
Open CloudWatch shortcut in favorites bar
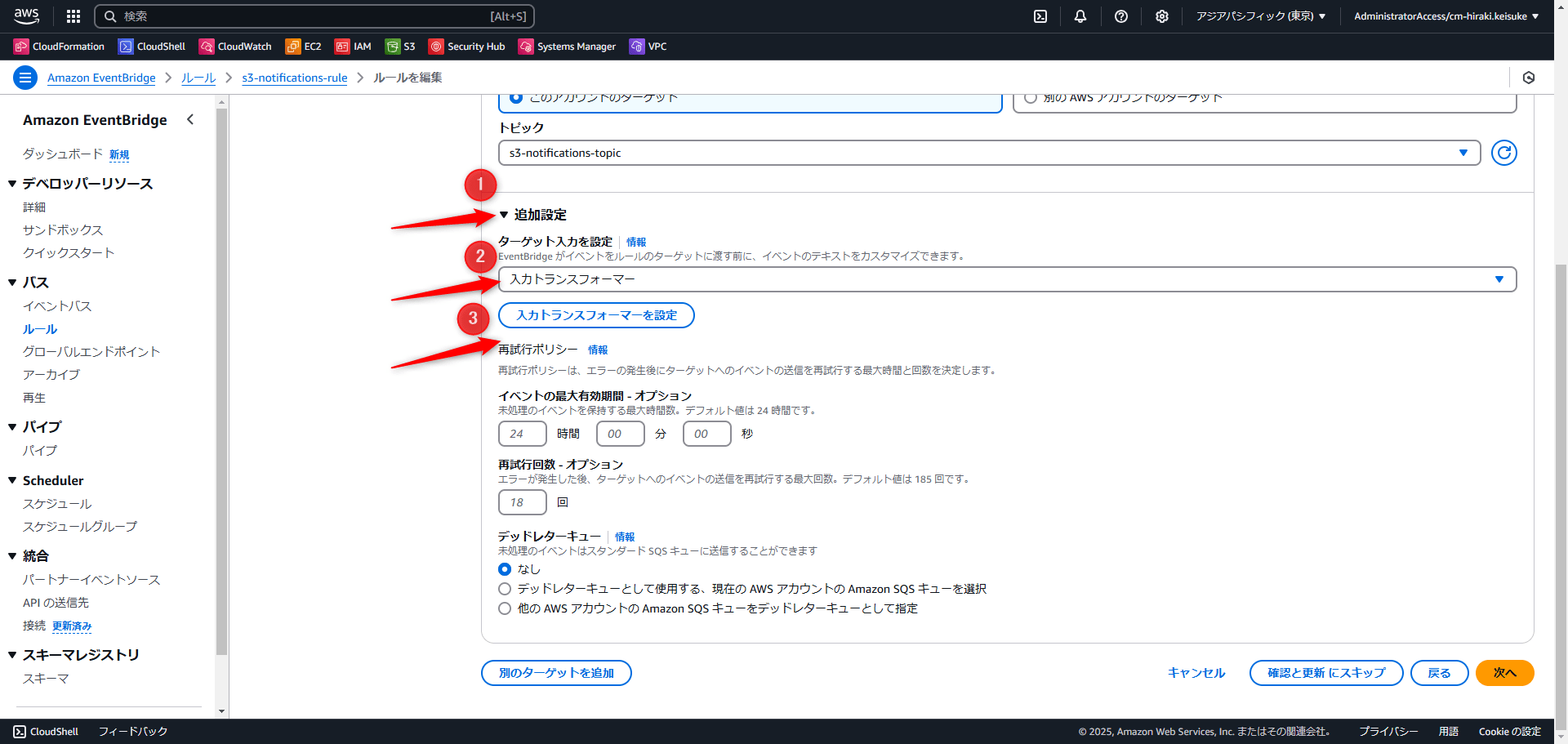pyautogui.click(x=235, y=47)
